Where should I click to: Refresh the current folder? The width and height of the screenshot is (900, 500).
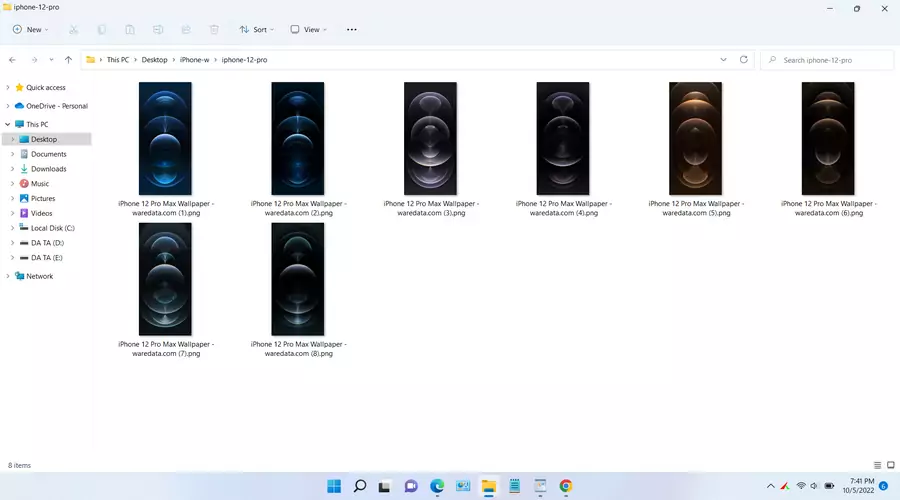pos(743,60)
